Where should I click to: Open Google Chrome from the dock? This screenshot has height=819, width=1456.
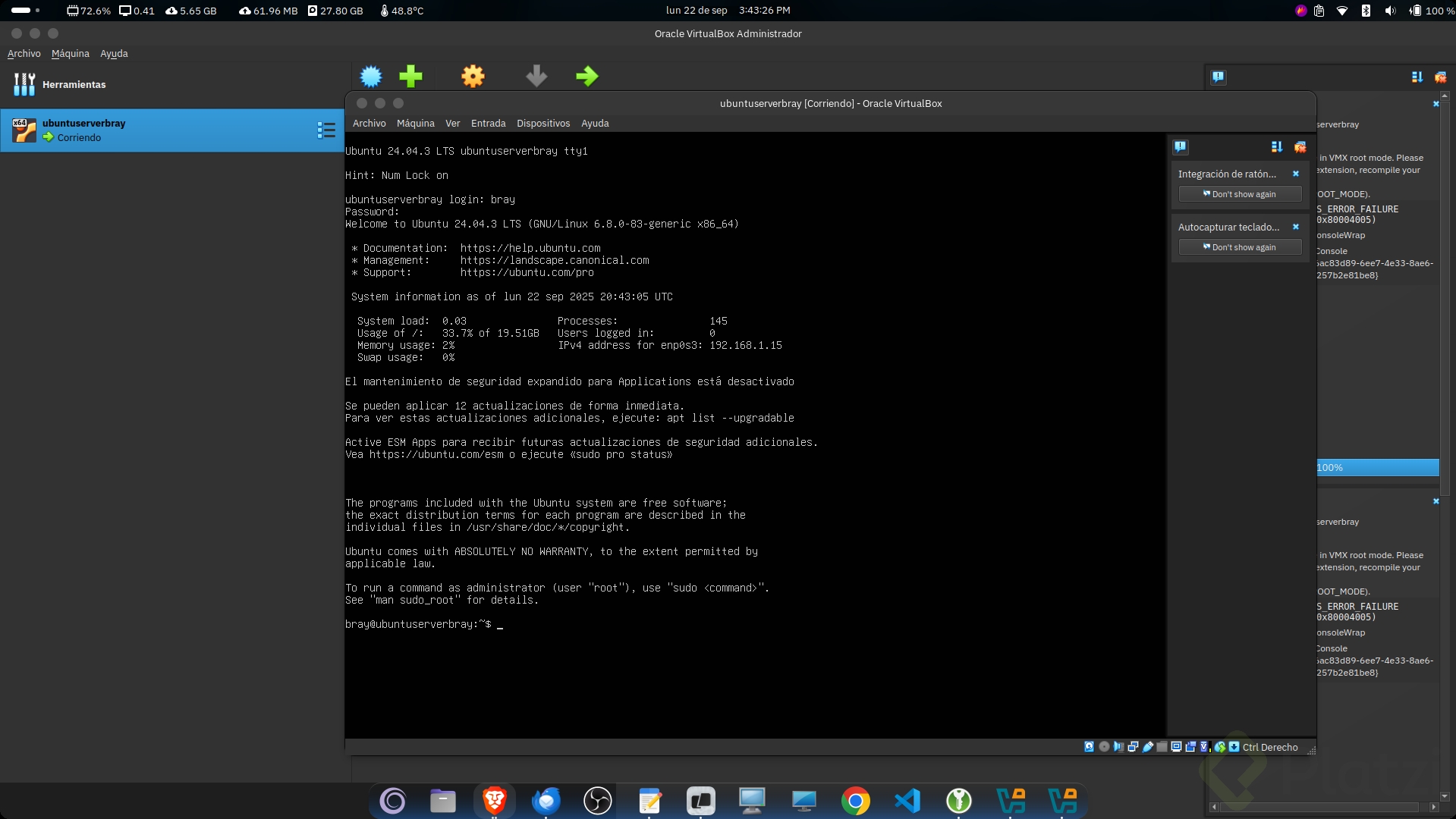coord(855,800)
